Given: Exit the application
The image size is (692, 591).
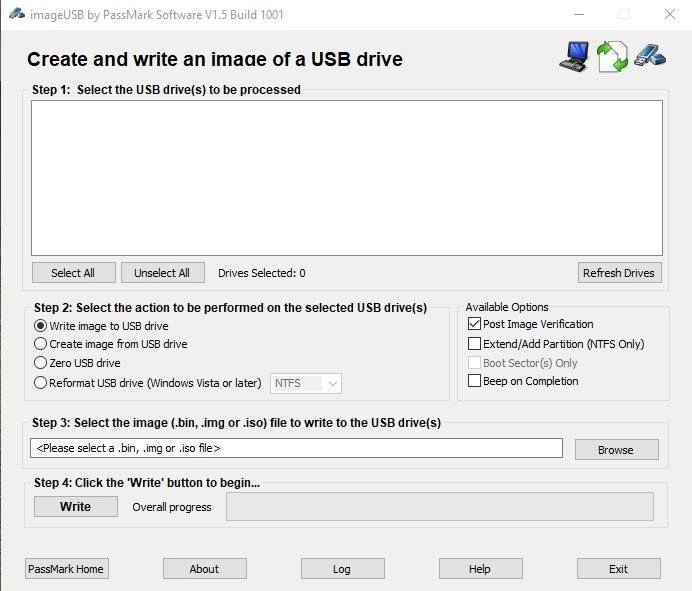Looking at the screenshot, I should click(619, 568).
